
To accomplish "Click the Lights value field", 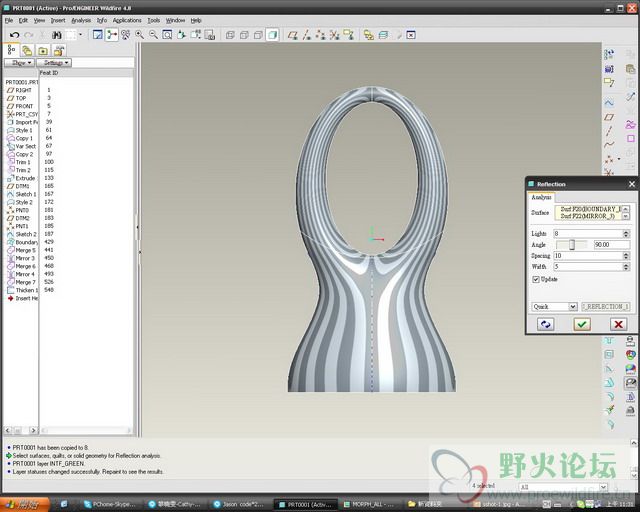I will (x=588, y=234).
